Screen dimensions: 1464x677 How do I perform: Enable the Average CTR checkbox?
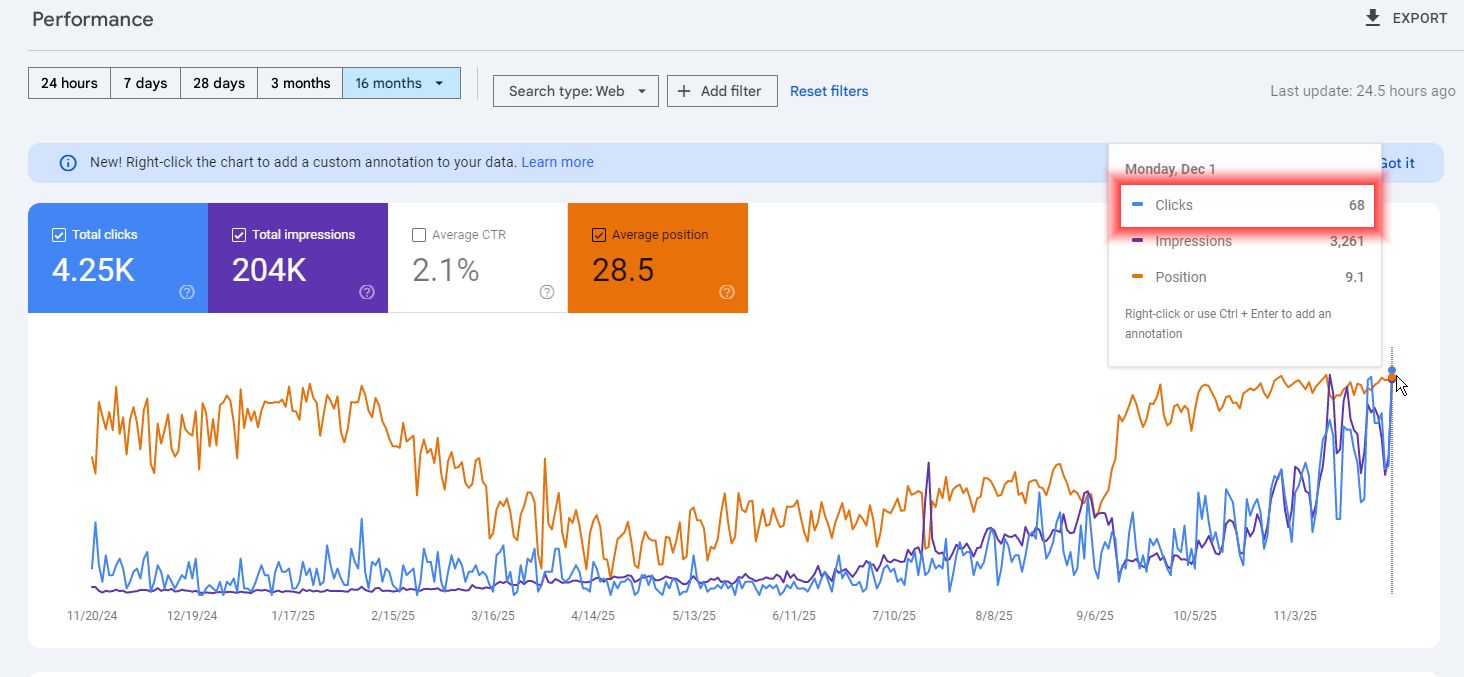(419, 235)
